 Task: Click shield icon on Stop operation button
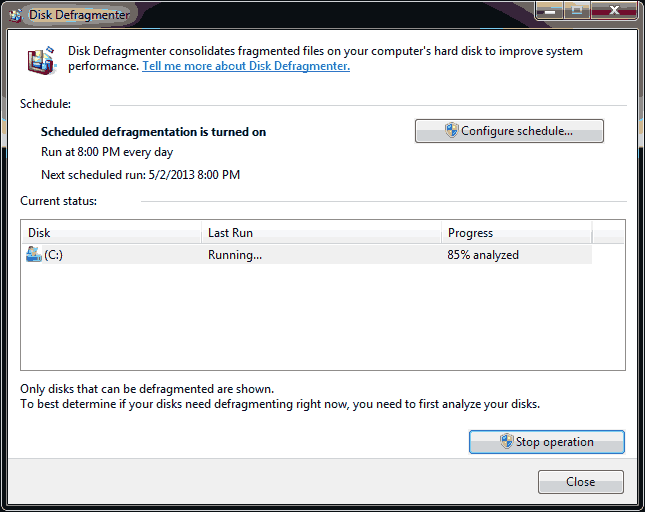click(x=506, y=442)
